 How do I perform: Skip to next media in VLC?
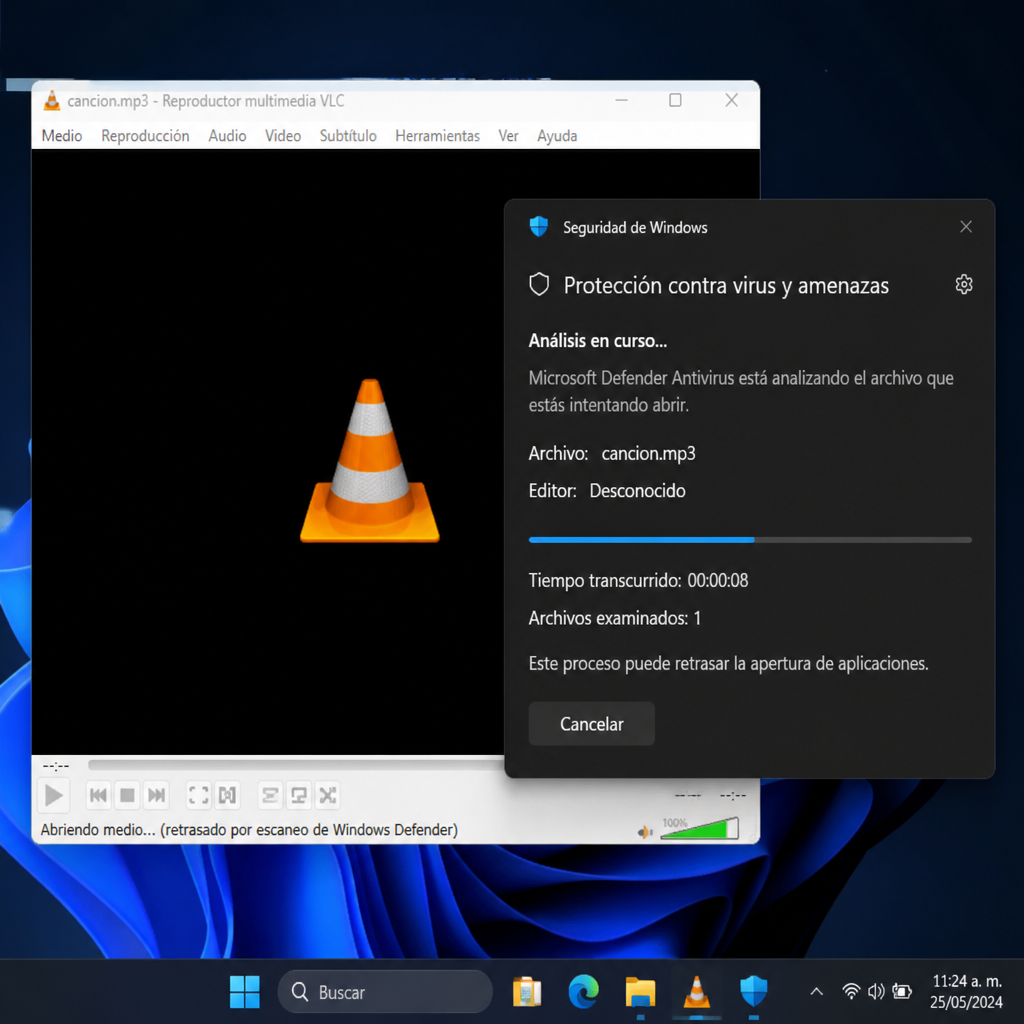click(x=156, y=795)
